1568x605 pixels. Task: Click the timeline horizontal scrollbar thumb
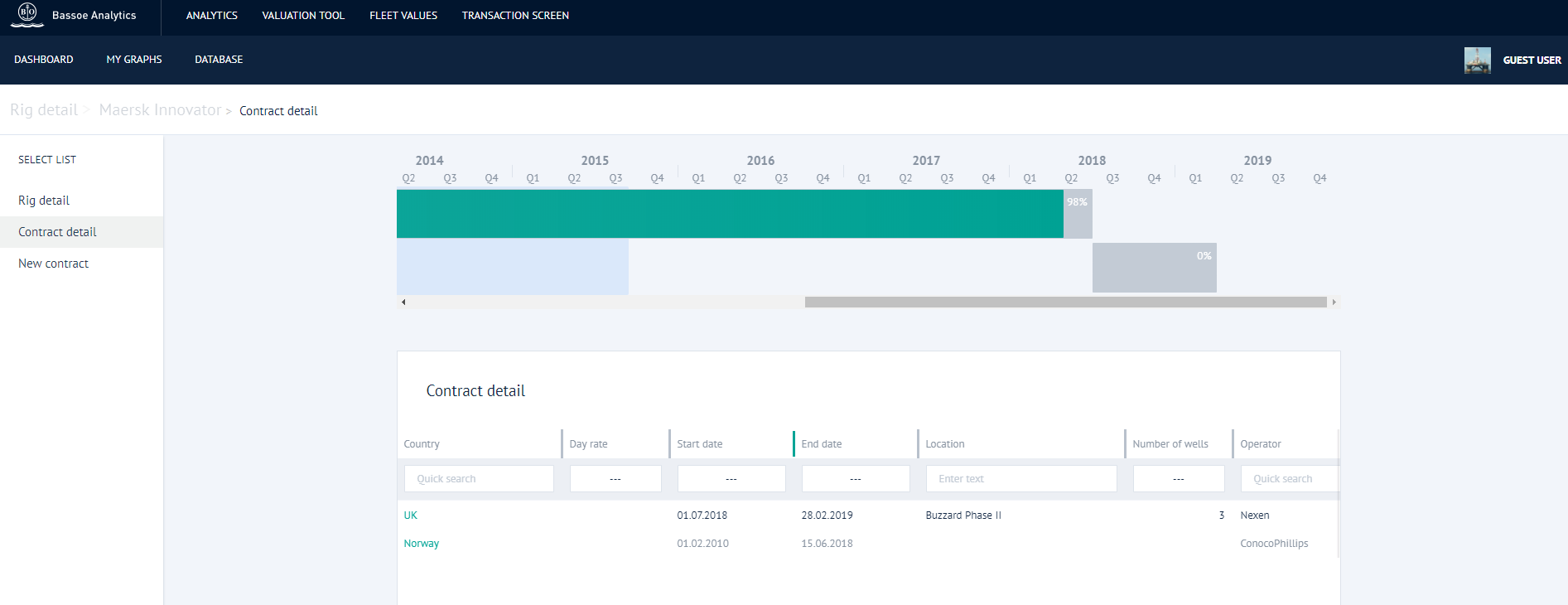[x=1065, y=302]
